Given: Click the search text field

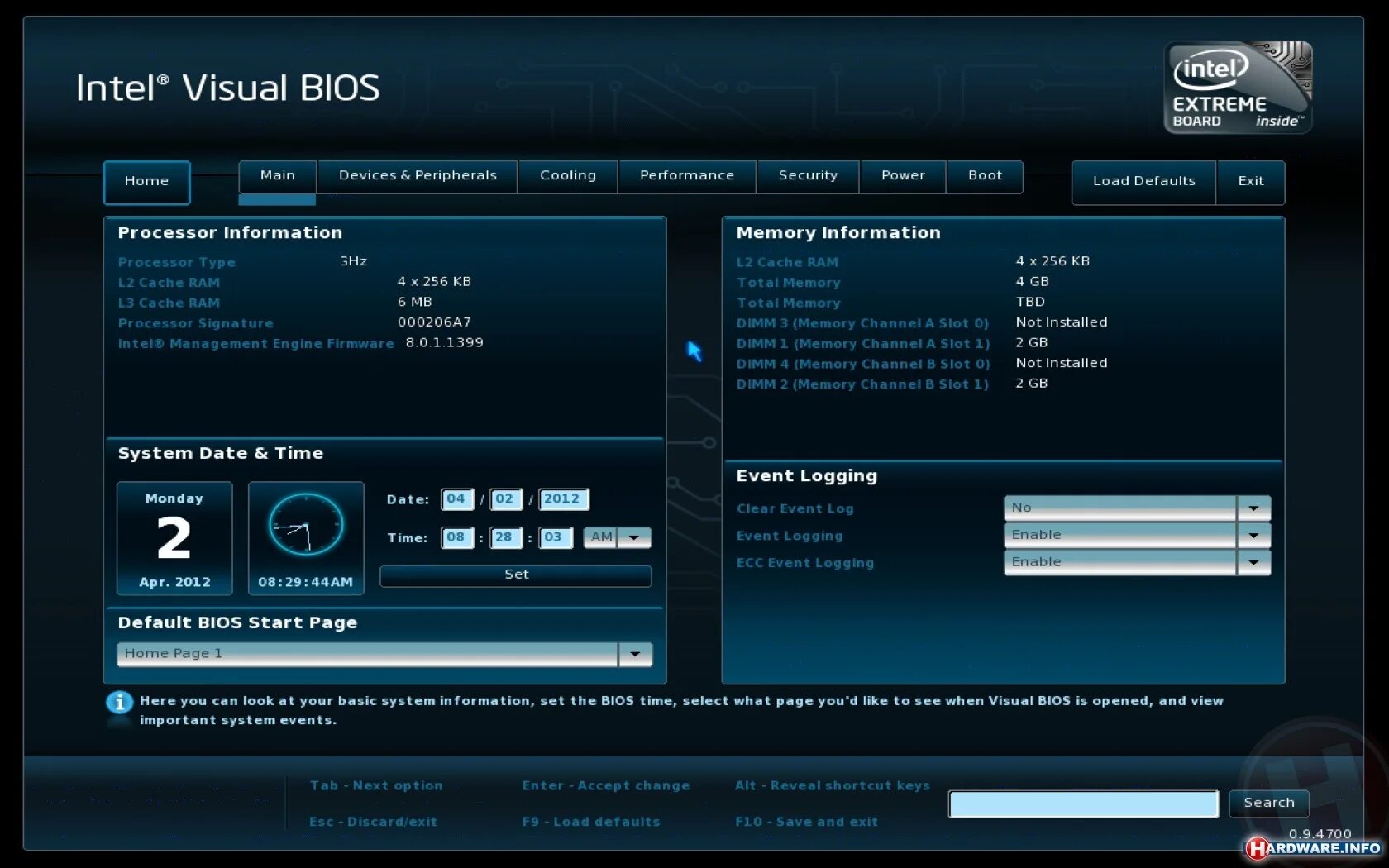Looking at the screenshot, I should click(x=1084, y=804).
